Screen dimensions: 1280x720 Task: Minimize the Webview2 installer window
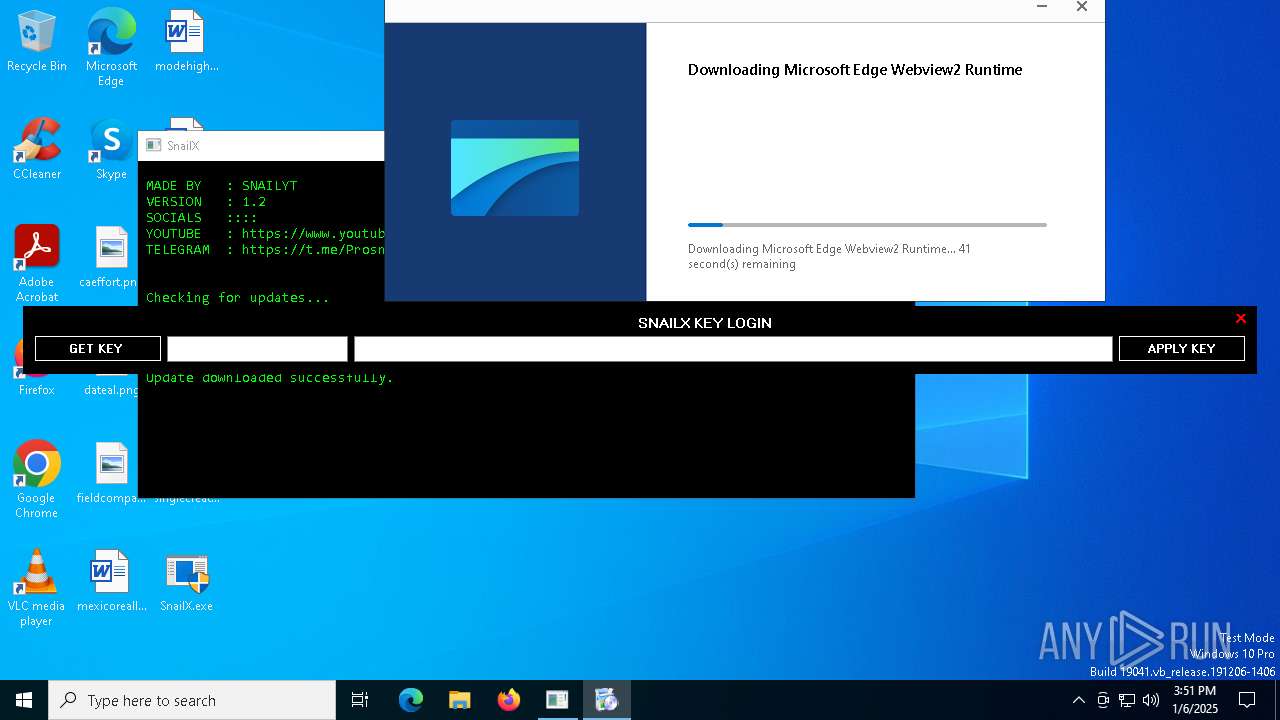[x=1041, y=8]
